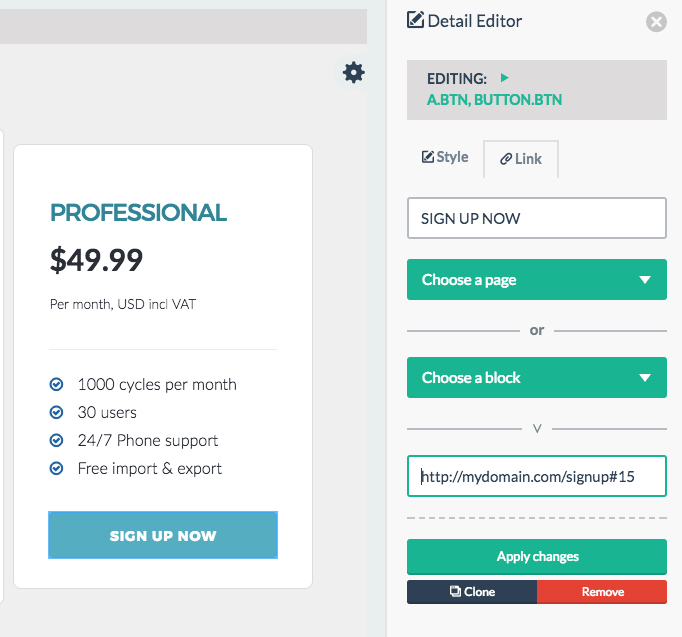Image resolution: width=682 pixels, height=637 pixels.
Task: Click the copy icon on Clone button
Action: [x=455, y=591]
